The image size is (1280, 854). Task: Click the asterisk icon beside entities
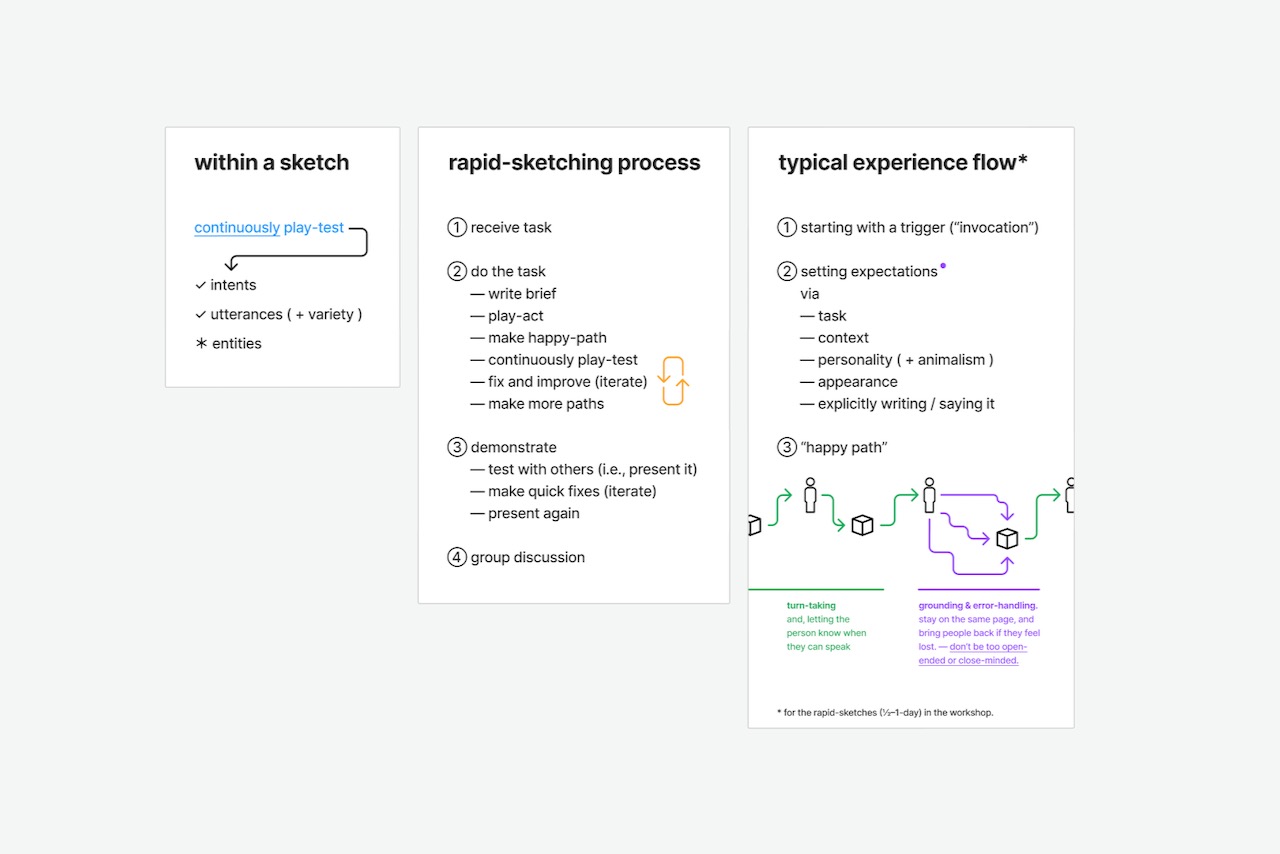pos(201,344)
